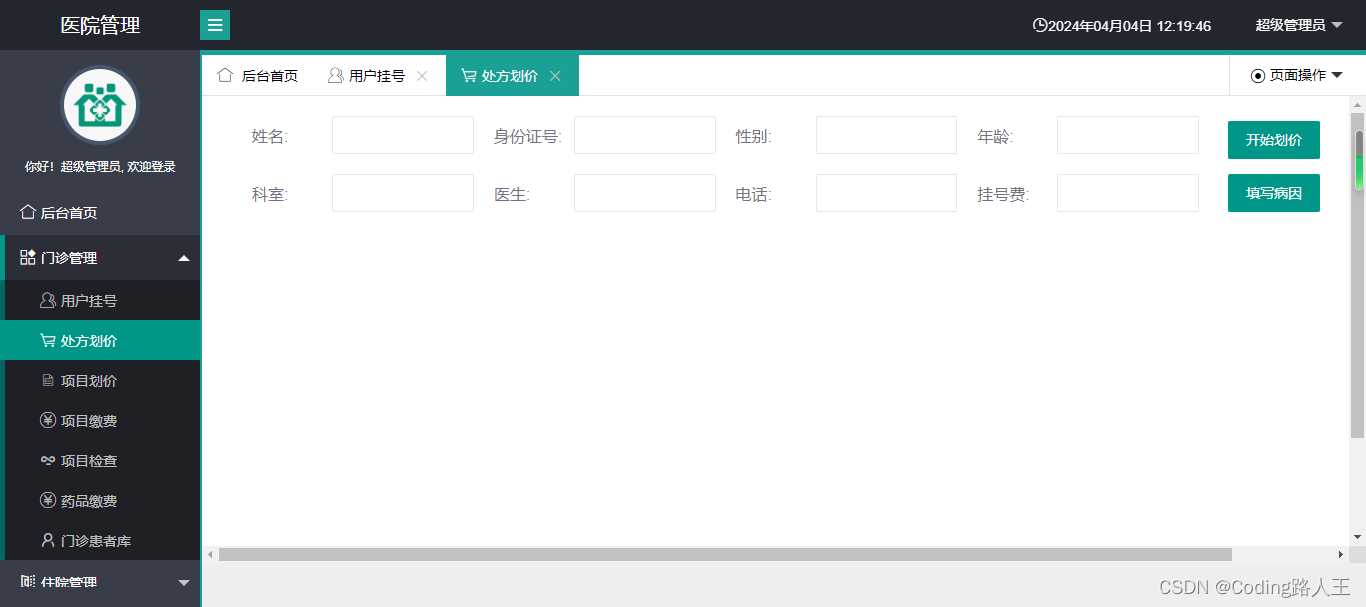Image resolution: width=1366 pixels, height=607 pixels.
Task: Open 处方划价 in the sidebar
Action: [x=102, y=340]
